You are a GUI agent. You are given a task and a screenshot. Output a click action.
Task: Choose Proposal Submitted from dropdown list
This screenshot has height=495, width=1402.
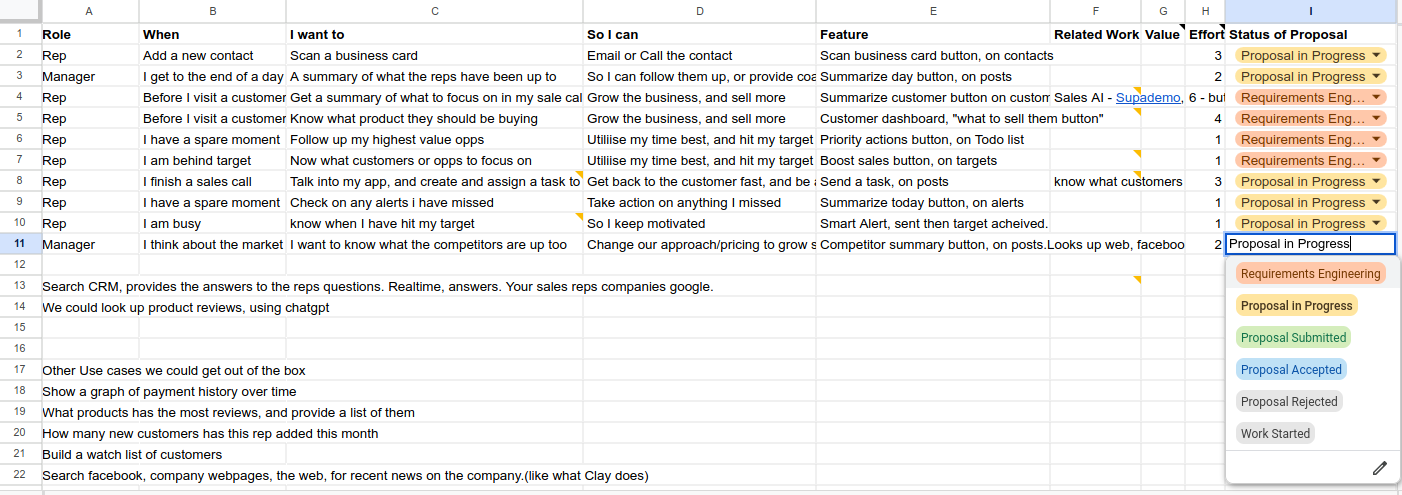point(1293,338)
